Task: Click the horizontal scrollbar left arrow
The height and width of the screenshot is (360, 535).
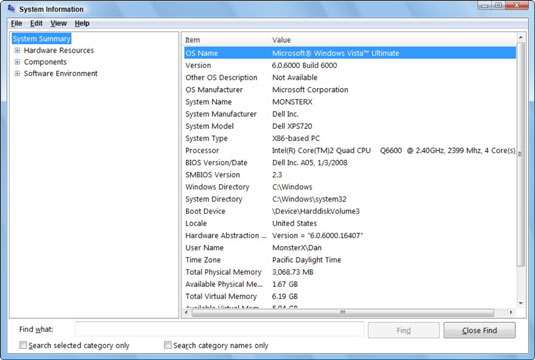Action: [x=186, y=312]
